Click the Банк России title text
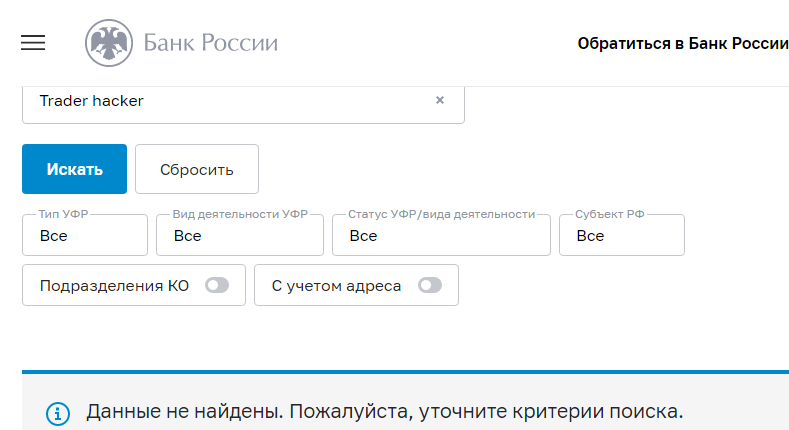Viewport: 789px width, 430px height. tap(210, 43)
